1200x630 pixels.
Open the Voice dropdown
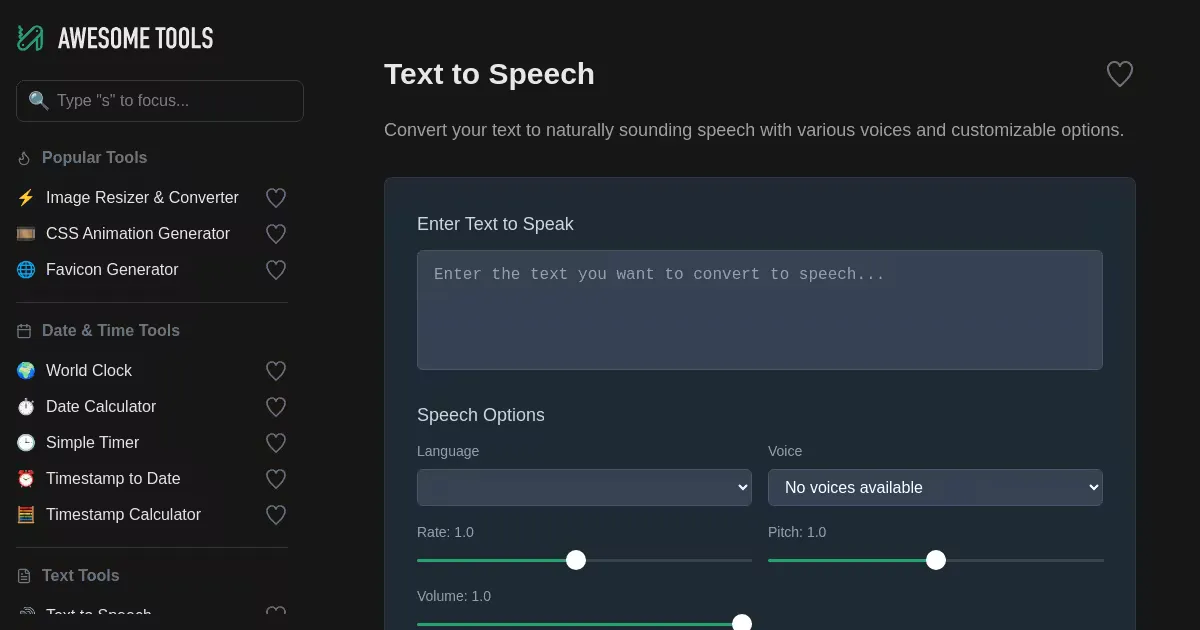[x=935, y=487]
